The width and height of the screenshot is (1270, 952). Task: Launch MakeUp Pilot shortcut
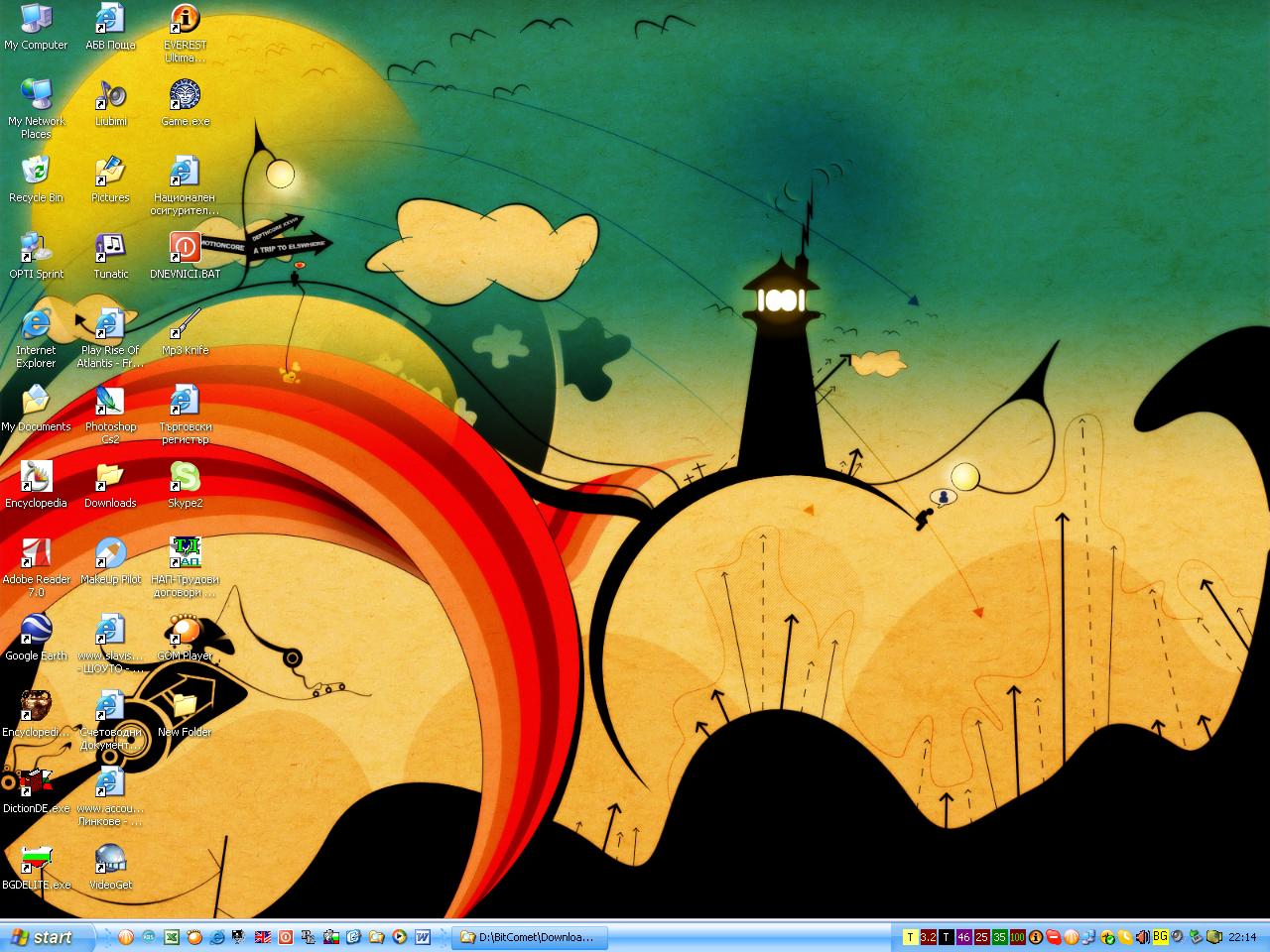pos(110,562)
